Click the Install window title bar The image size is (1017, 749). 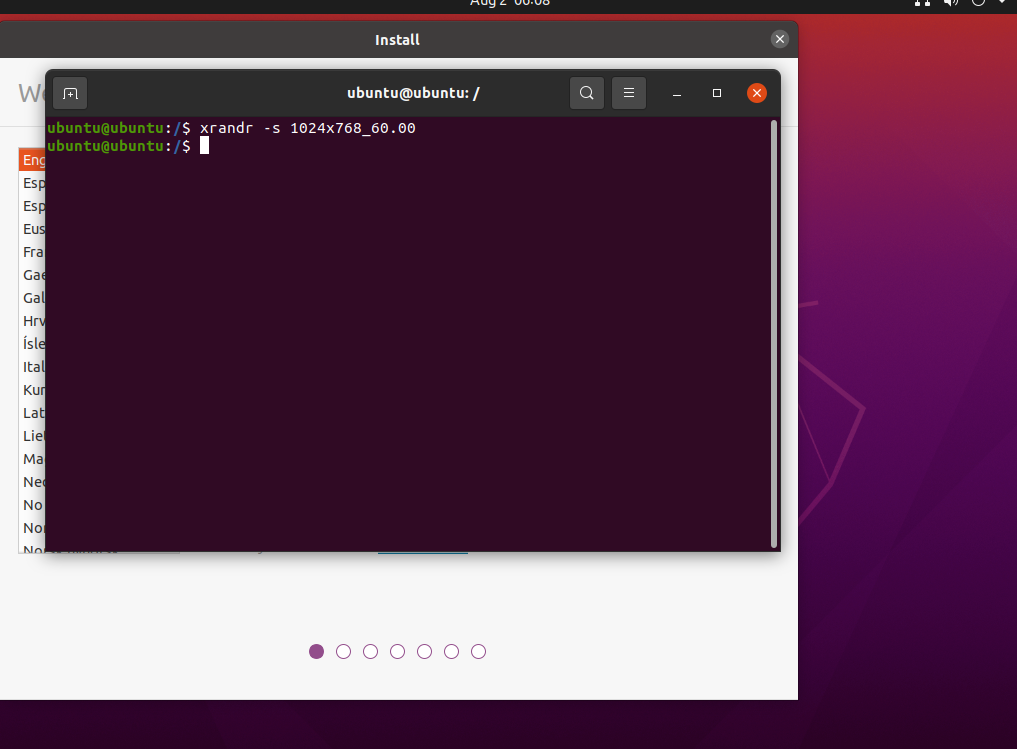[x=398, y=40]
